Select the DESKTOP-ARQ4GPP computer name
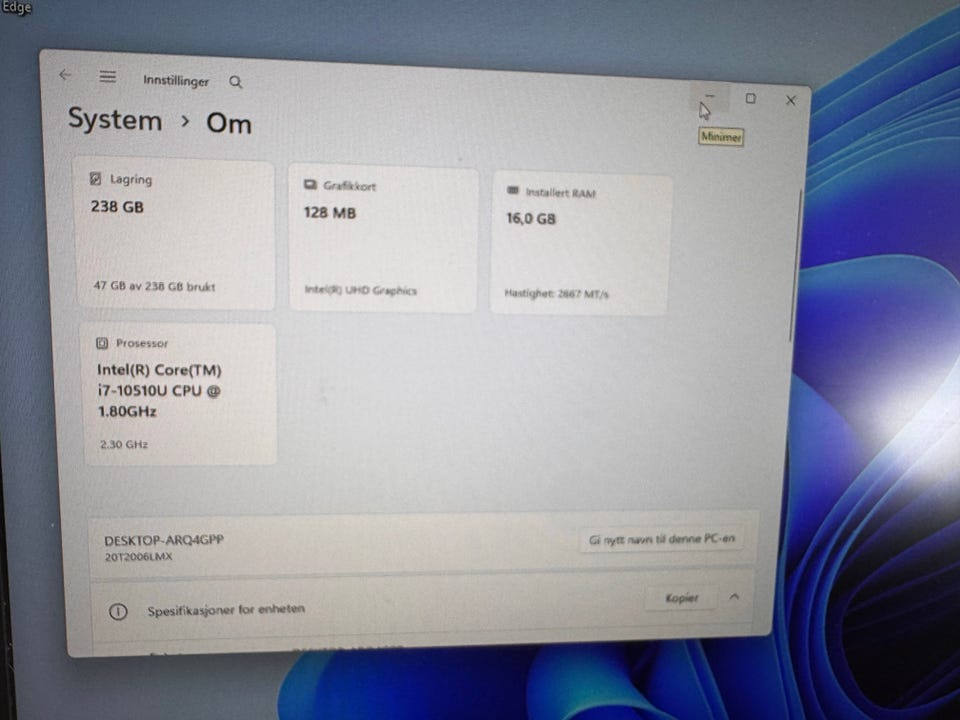The height and width of the screenshot is (720, 960). (x=163, y=540)
